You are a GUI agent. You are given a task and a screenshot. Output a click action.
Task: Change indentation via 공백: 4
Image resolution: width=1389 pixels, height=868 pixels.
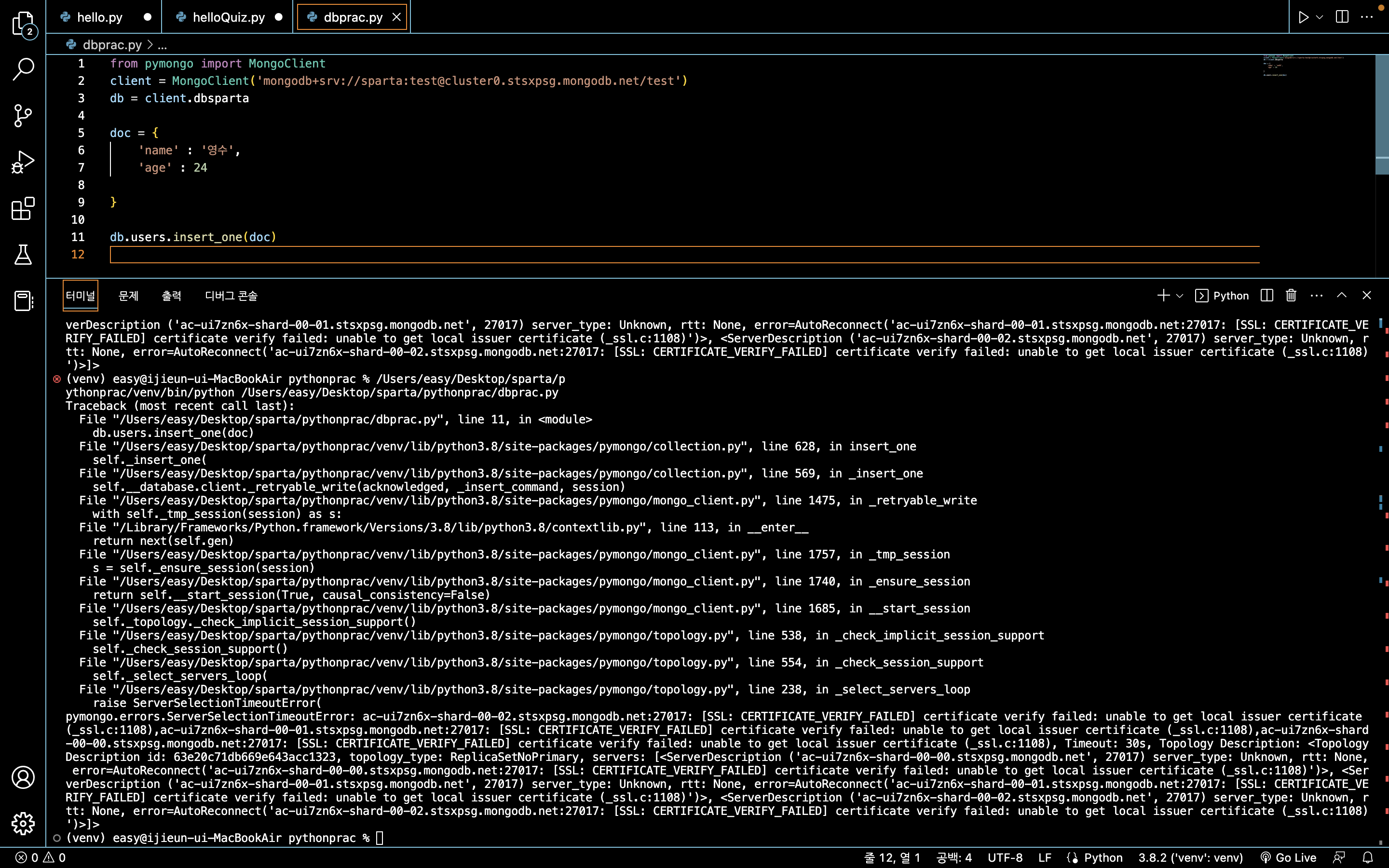click(954, 858)
